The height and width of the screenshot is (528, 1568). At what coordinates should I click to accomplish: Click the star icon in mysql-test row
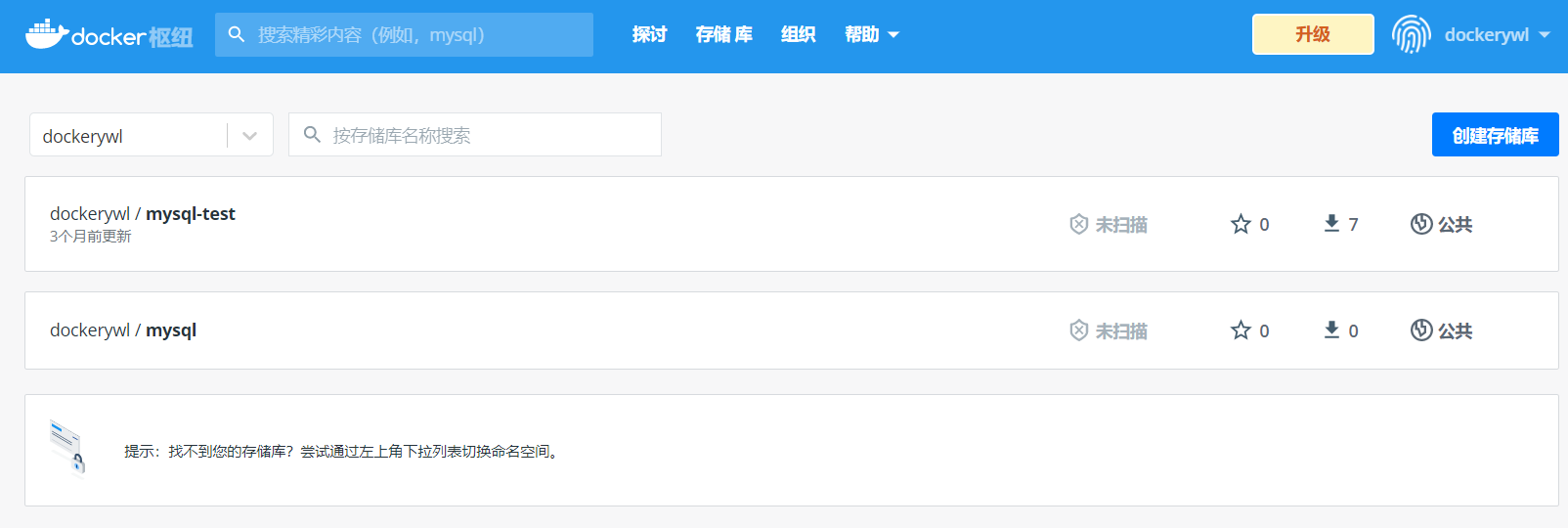(x=1241, y=224)
